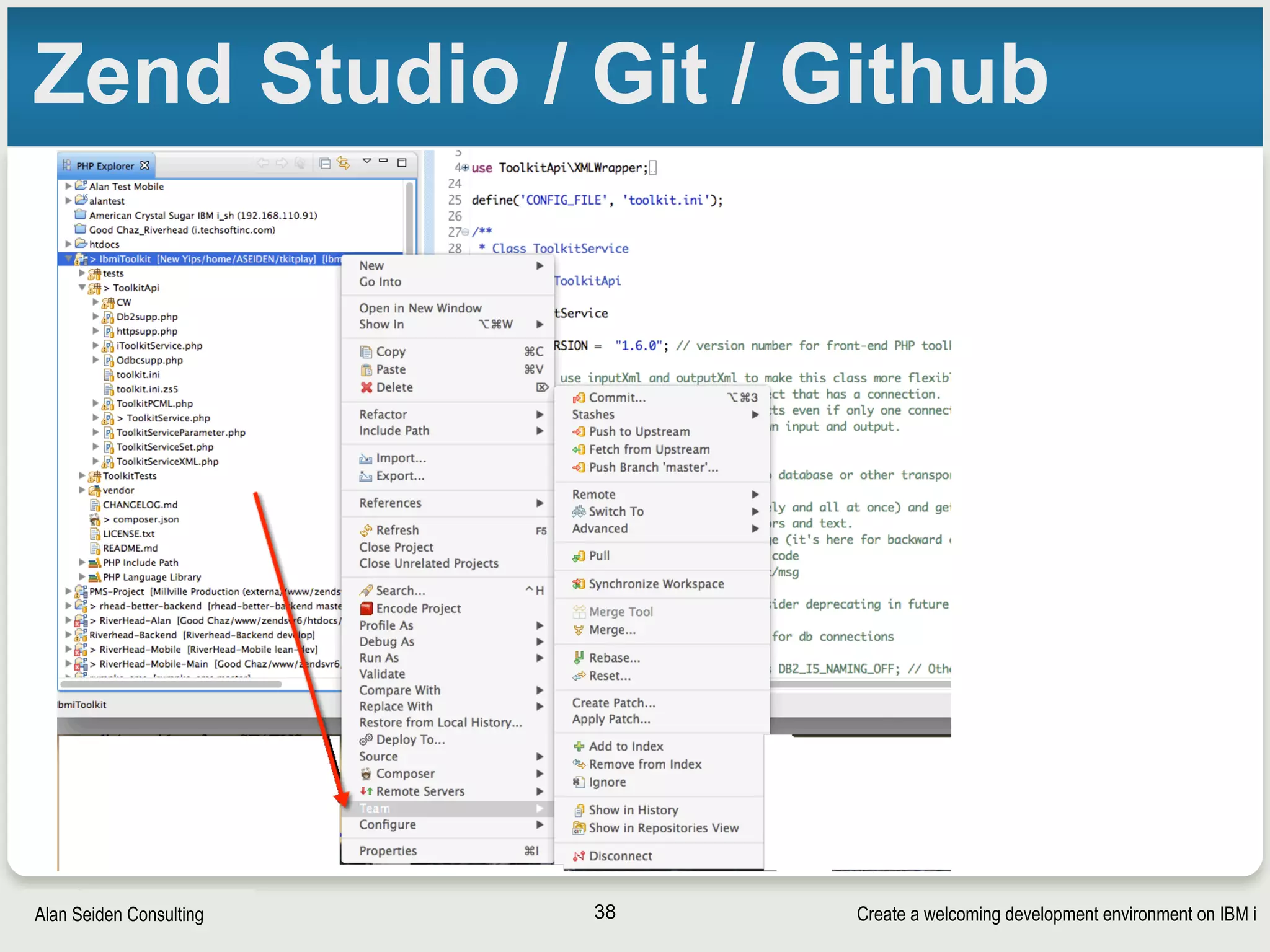Click the Reset icon

point(579,676)
